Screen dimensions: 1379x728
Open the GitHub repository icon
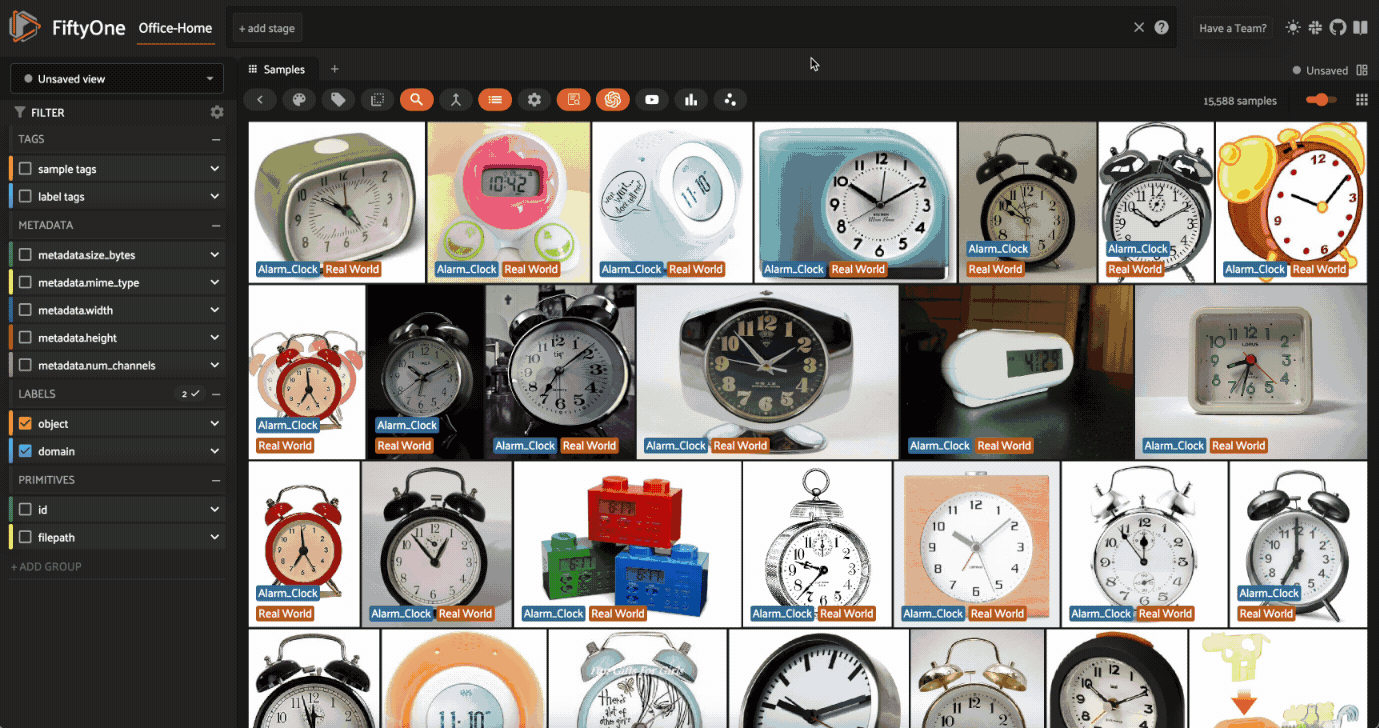(x=1338, y=28)
